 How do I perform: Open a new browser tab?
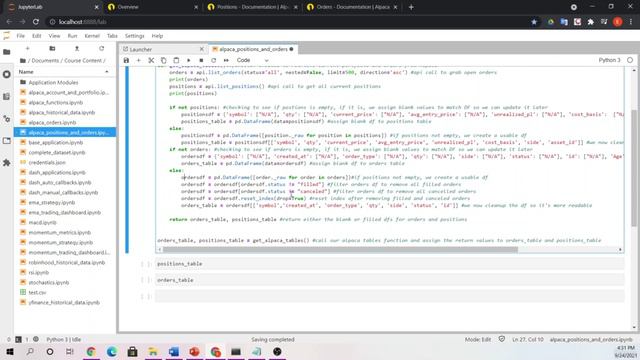[x=411, y=7]
